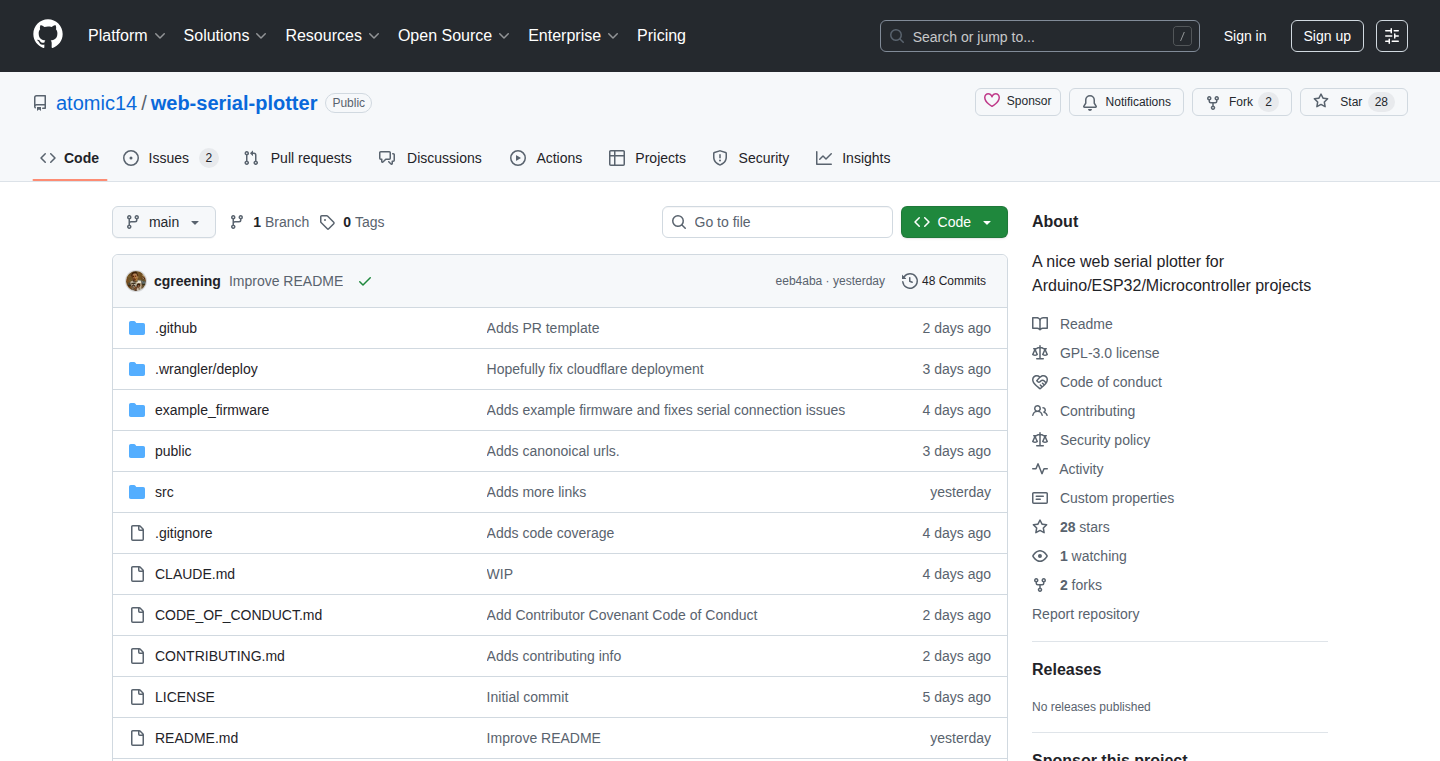Open the eeb4aba commit hash link
The height and width of the screenshot is (761, 1440).
point(799,281)
